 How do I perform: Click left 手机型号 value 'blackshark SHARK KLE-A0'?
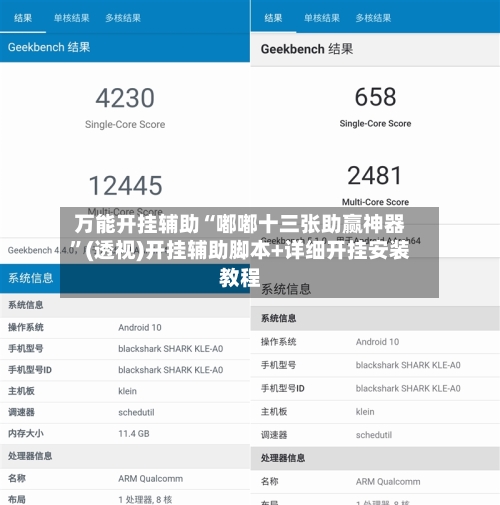(x=171, y=349)
